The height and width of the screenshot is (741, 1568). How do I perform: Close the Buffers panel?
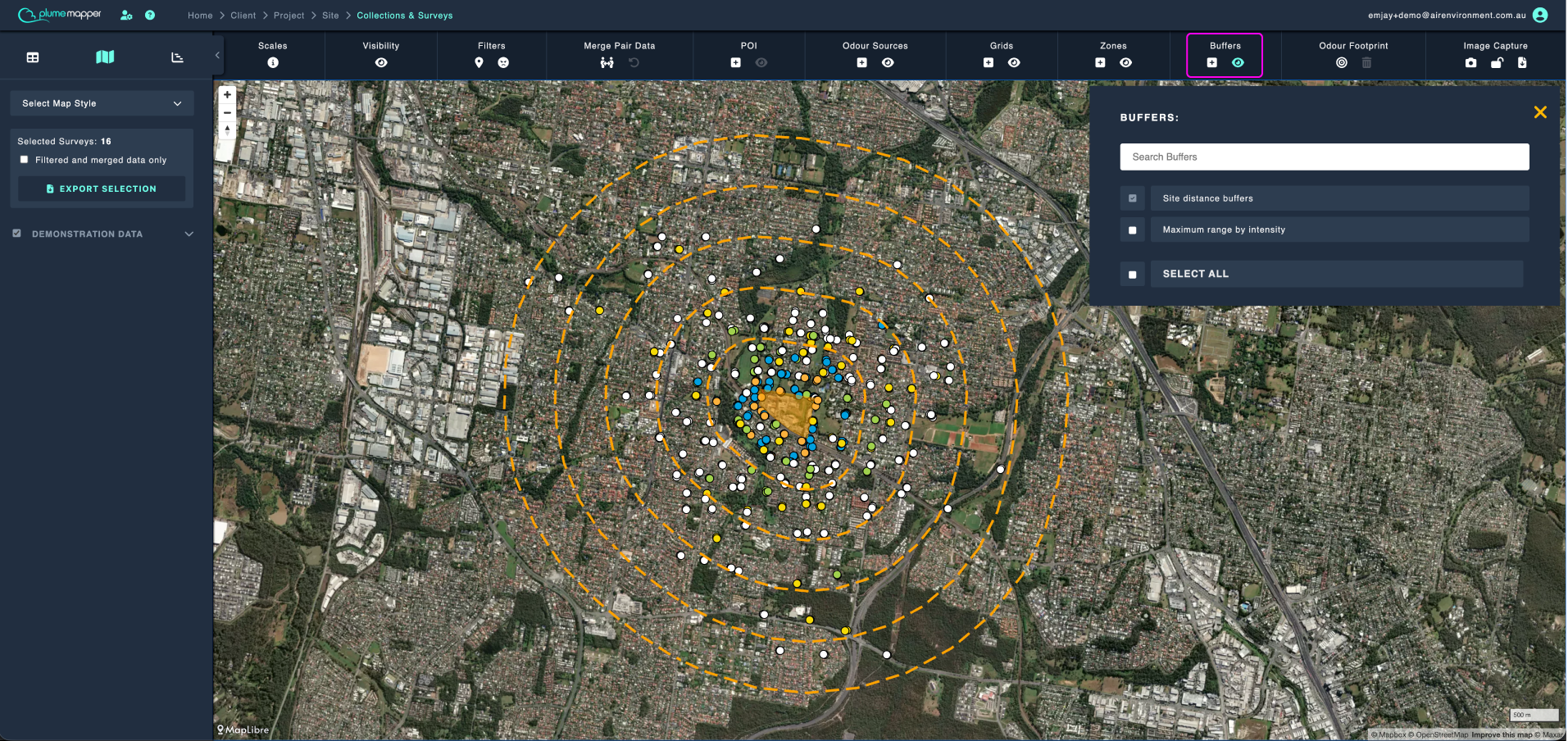tap(1540, 112)
